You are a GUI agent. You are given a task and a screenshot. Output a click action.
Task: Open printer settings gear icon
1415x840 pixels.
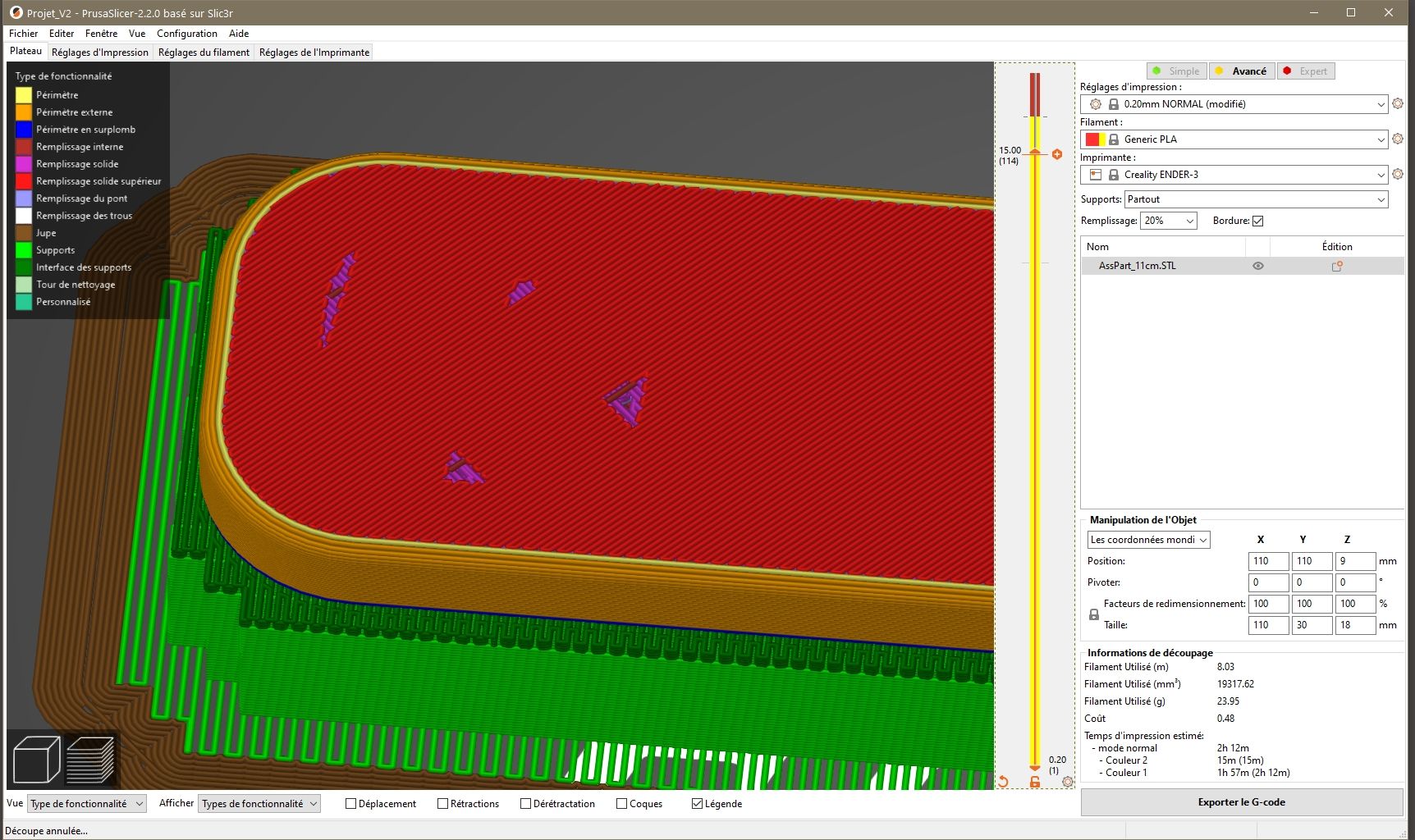1398,175
